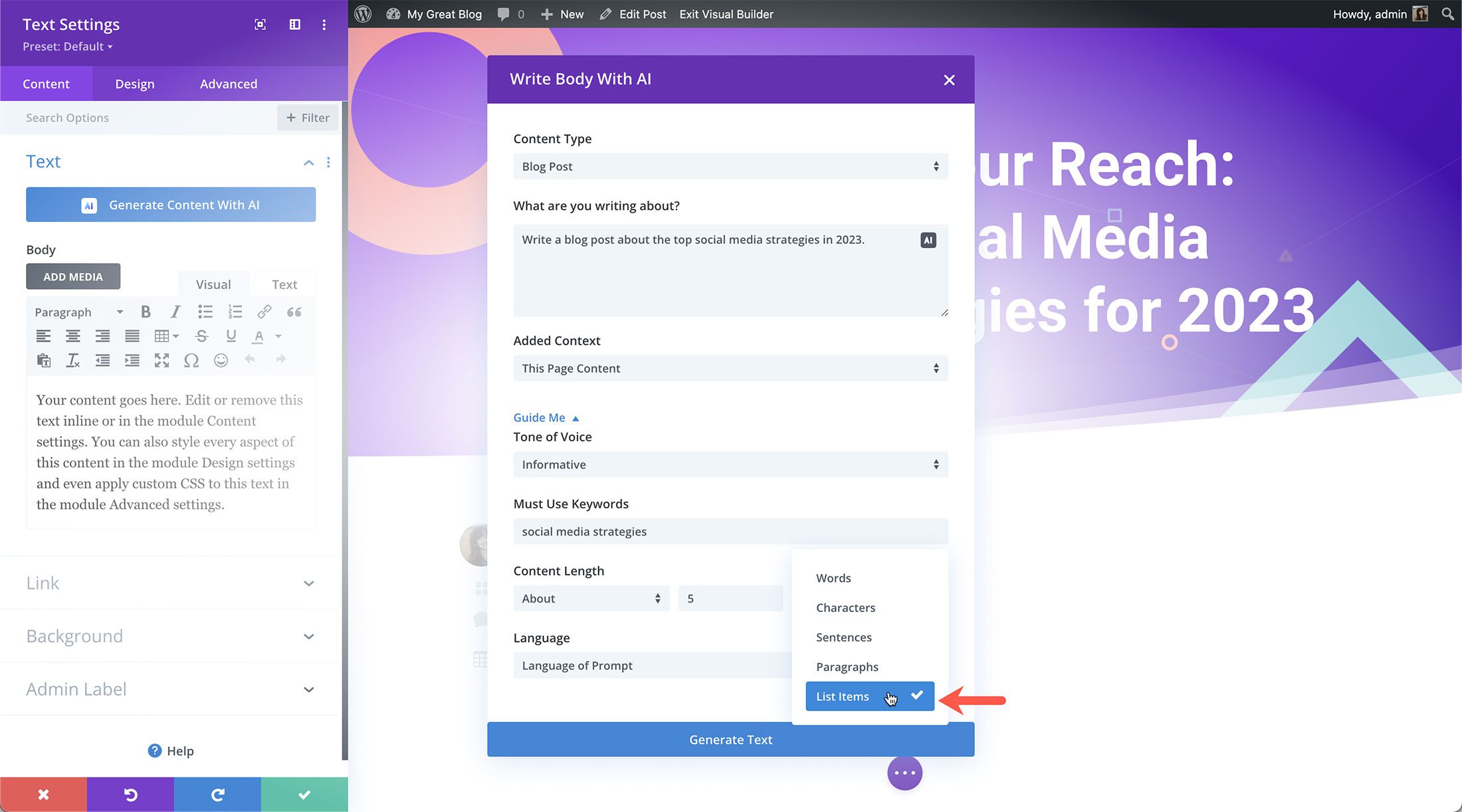Click the bold formatting icon
Viewport: 1462px width, 812px height.
(x=146, y=311)
